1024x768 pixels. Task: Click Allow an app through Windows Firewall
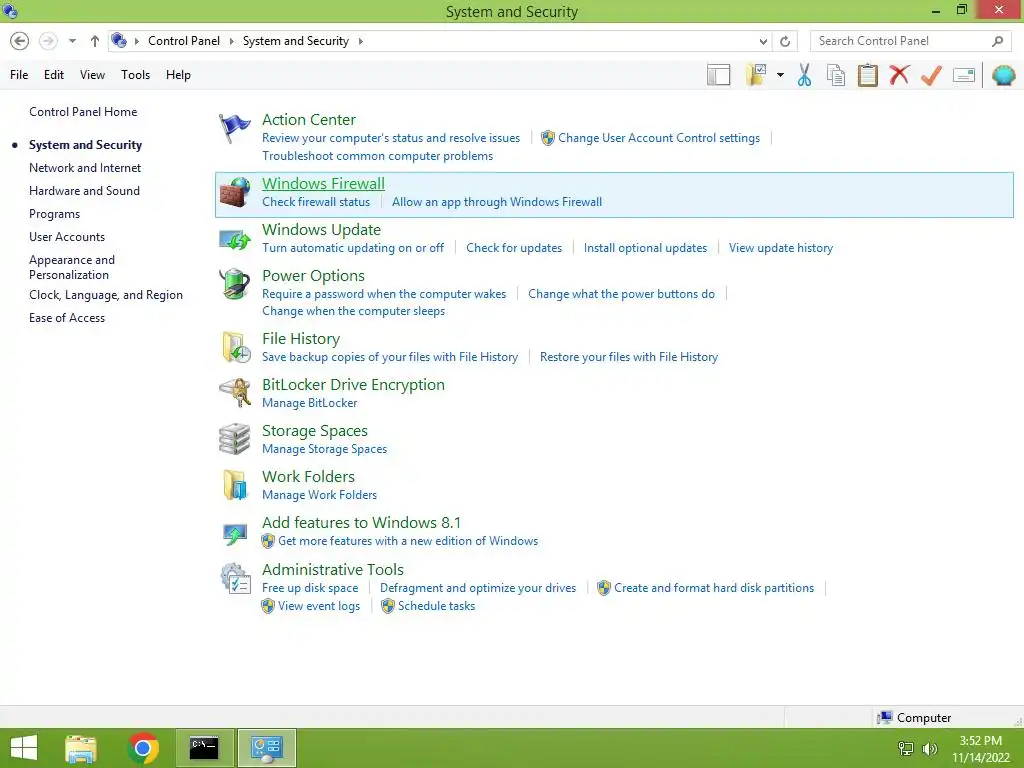[x=497, y=202]
